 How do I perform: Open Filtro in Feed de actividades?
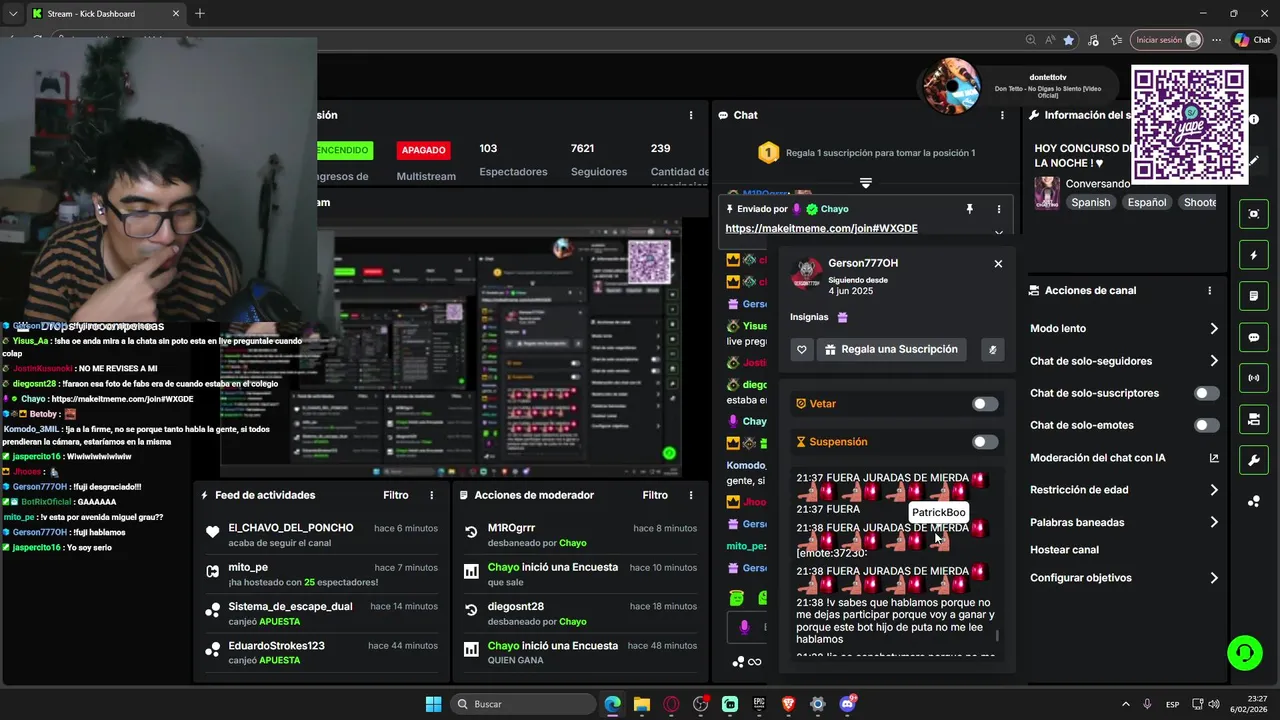tap(396, 495)
